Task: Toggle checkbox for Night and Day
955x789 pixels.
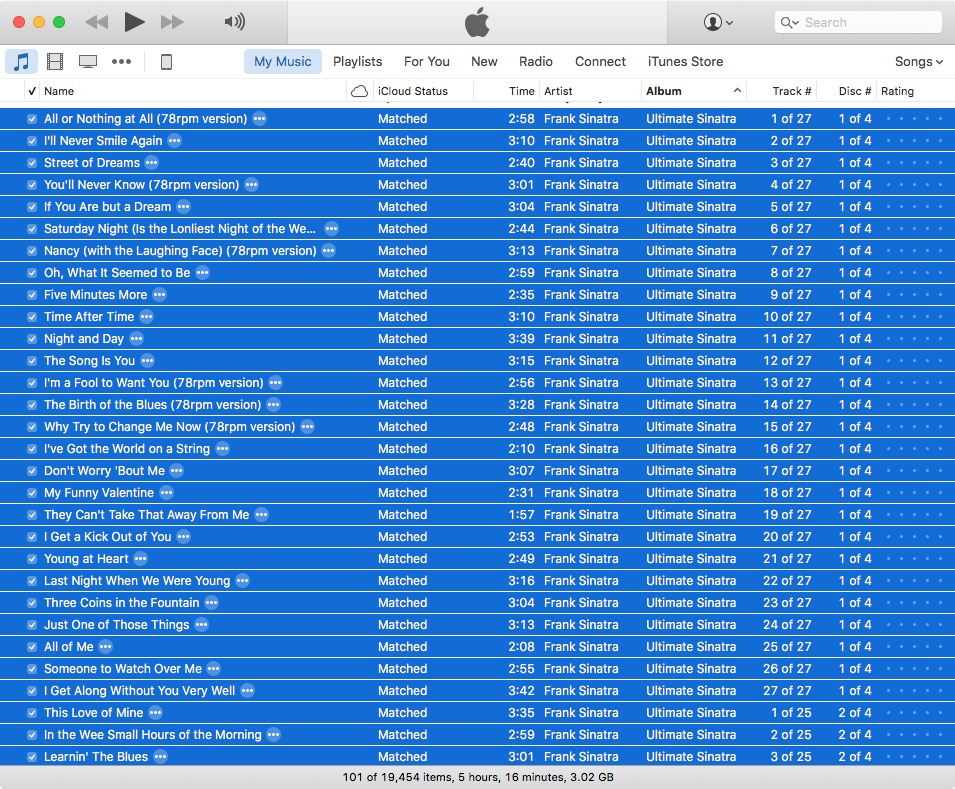Action: [32, 339]
